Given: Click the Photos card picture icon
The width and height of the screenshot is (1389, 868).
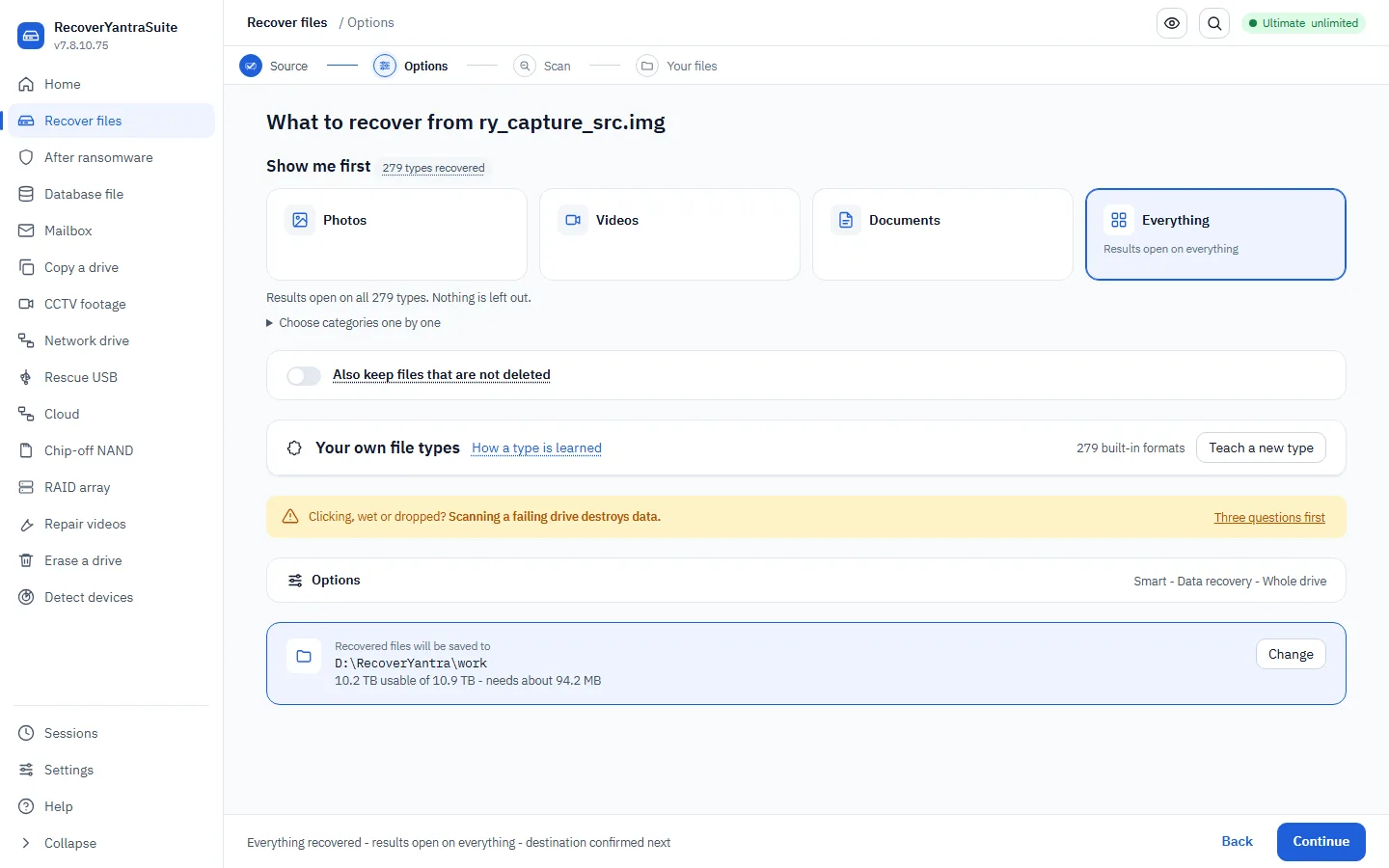Looking at the screenshot, I should 300,220.
